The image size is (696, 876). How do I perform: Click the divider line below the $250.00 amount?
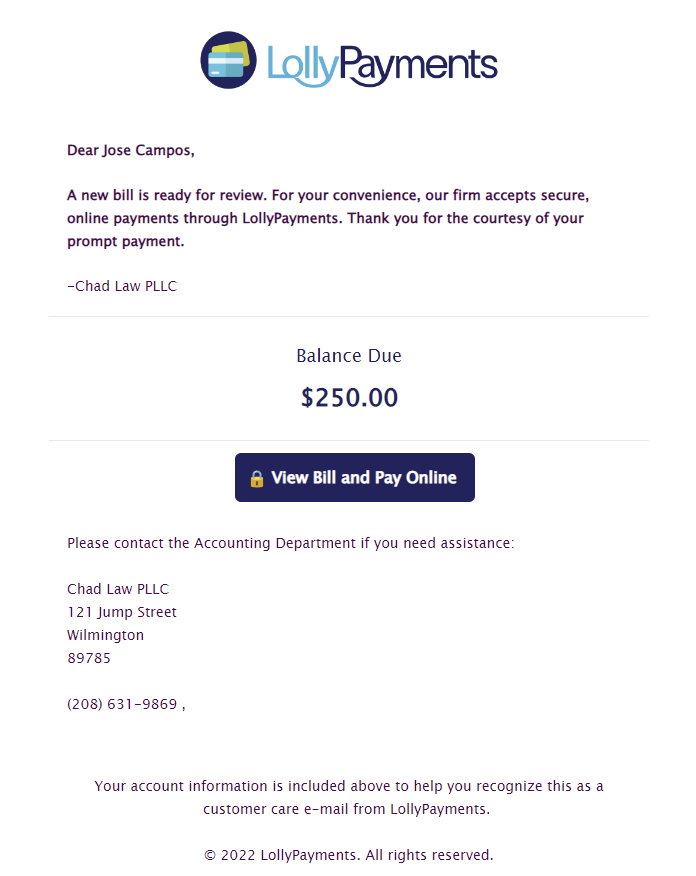click(x=349, y=440)
